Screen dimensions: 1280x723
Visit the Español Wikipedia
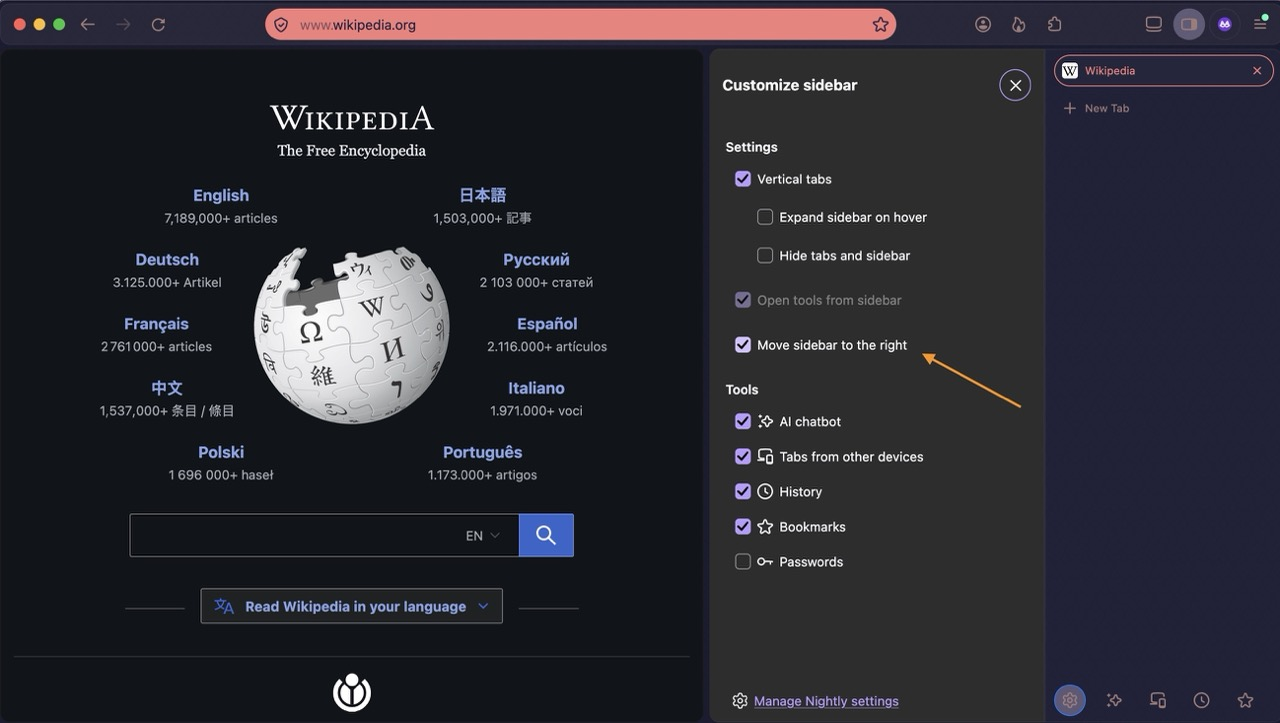click(x=547, y=324)
